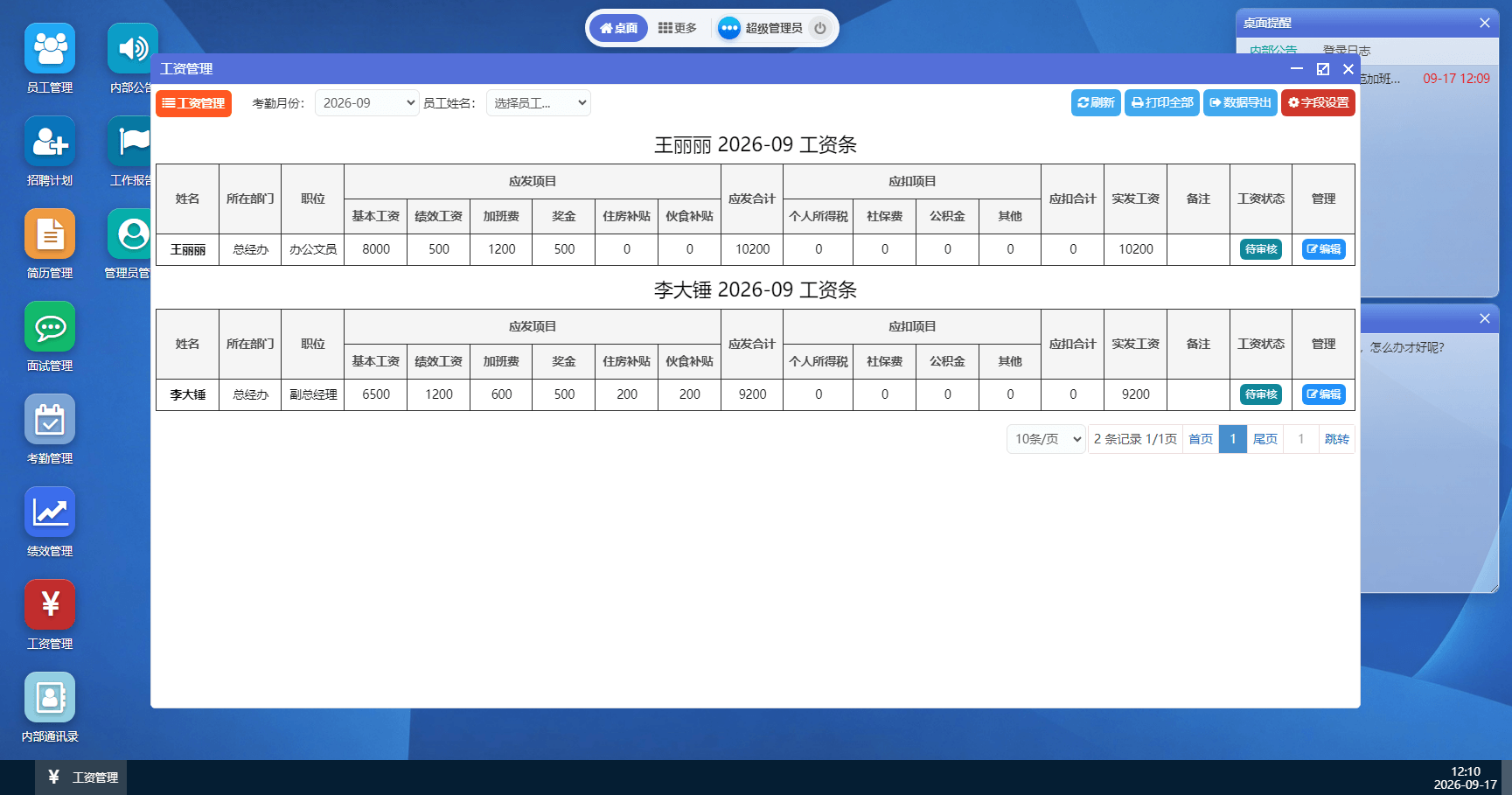This screenshot has height=795, width=1512.
Task: Go to 首页 first page link
Action: coord(1201,439)
